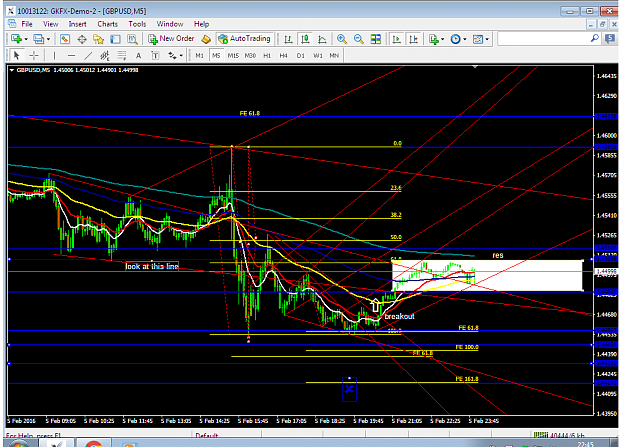Open the Indicators list dropdown
Image resolution: width=625 pixels, height=447 pixels.
click(436, 39)
